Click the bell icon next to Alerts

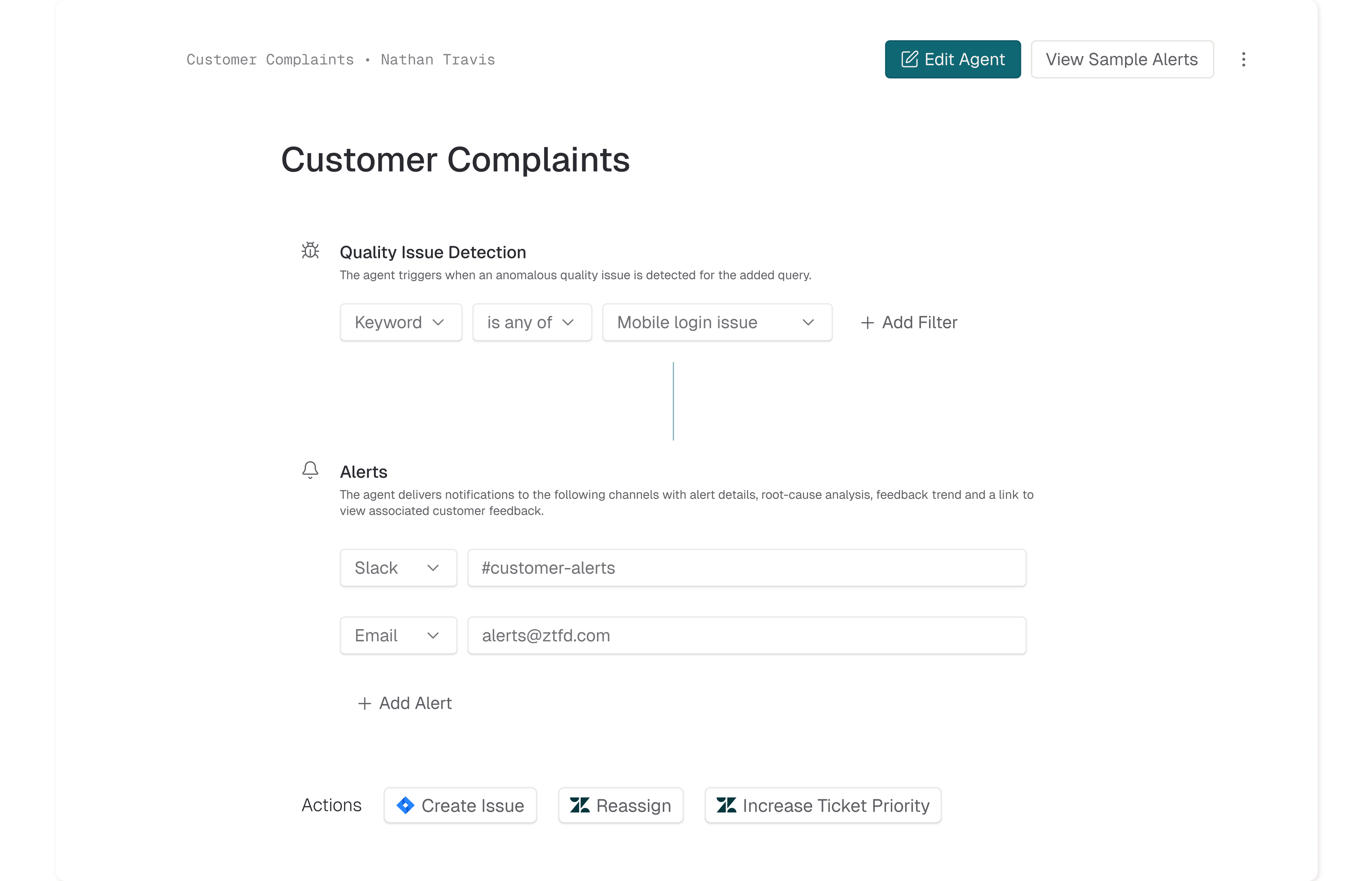[310, 470]
